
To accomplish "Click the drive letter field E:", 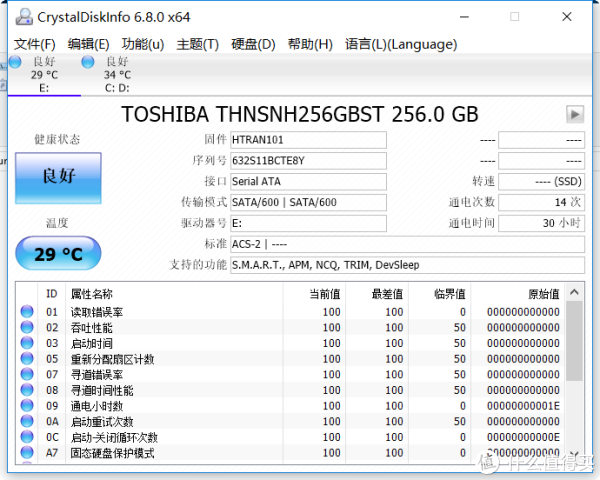I will (x=308, y=223).
